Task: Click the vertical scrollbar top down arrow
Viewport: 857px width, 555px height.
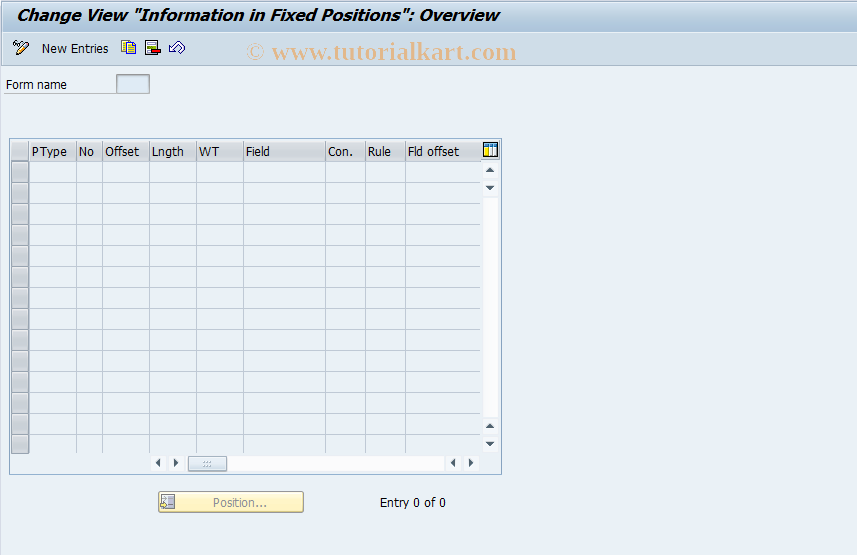Action: coord(490,188)
